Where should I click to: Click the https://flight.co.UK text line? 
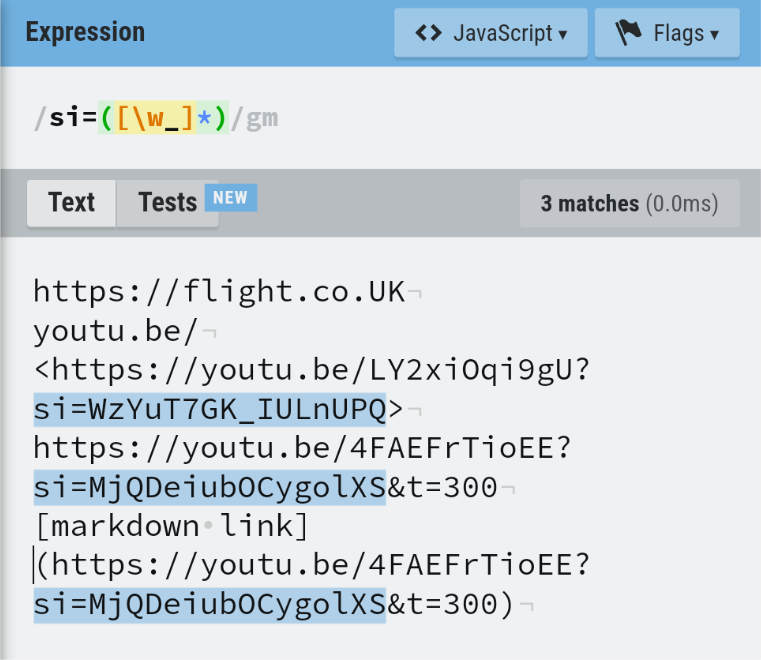[x=218, y=292]
